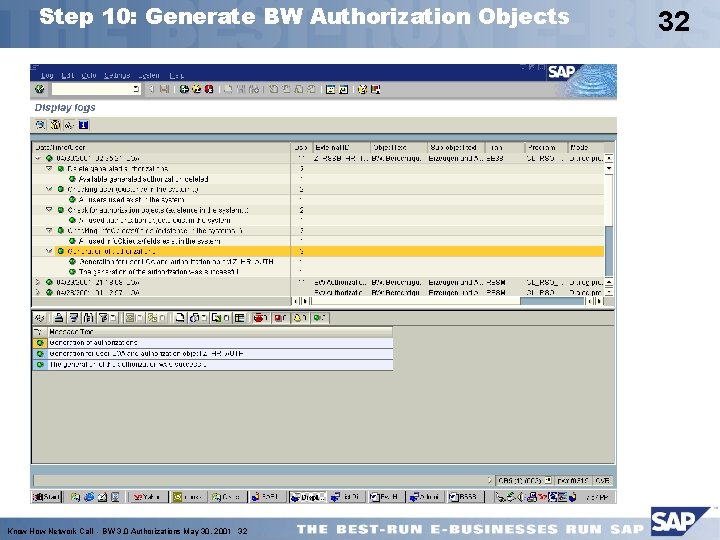Click the Print icon in standard toolbar

coord(228,89)
